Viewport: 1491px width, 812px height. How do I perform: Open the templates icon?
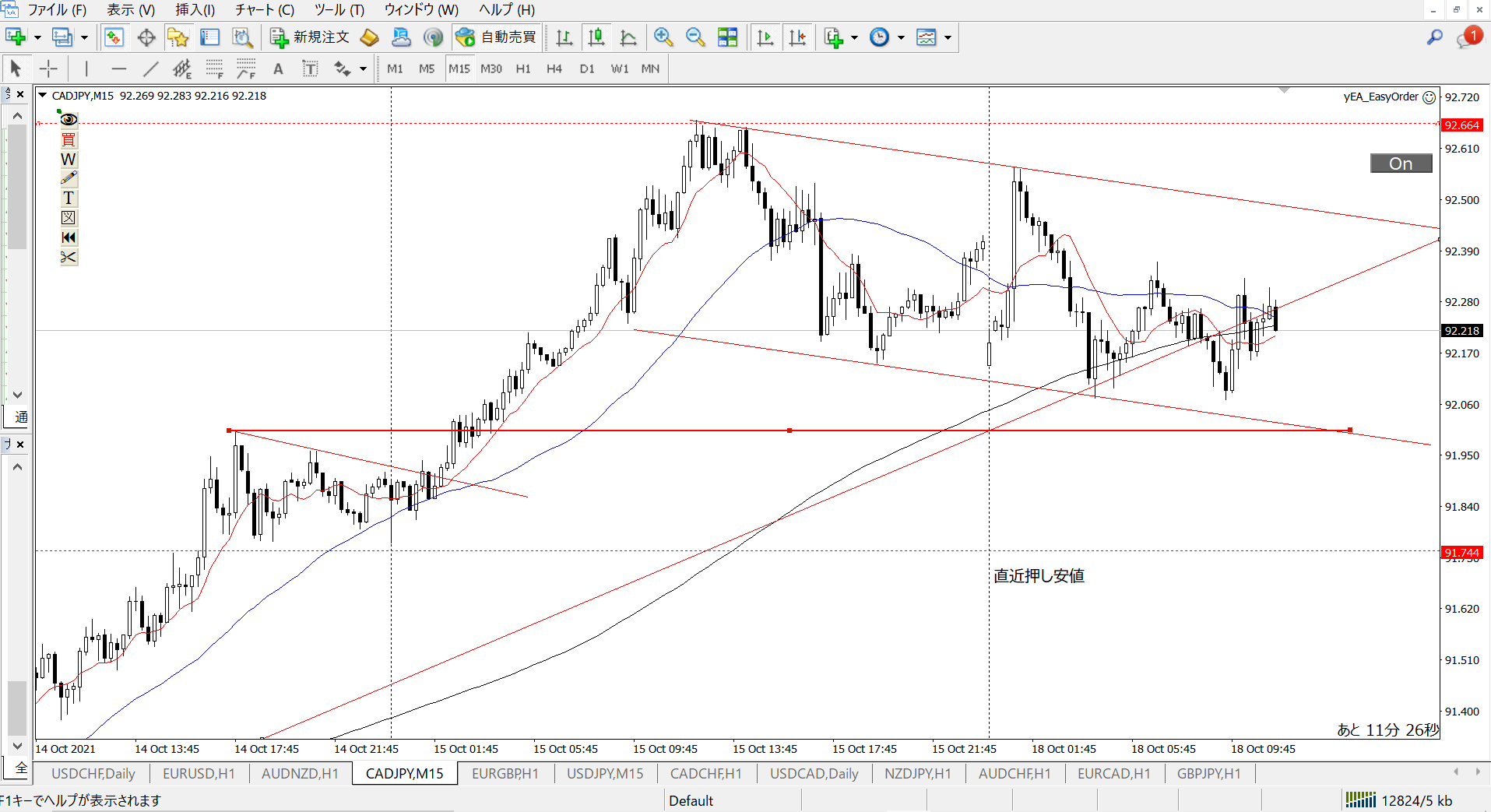(x=926, y=37)
